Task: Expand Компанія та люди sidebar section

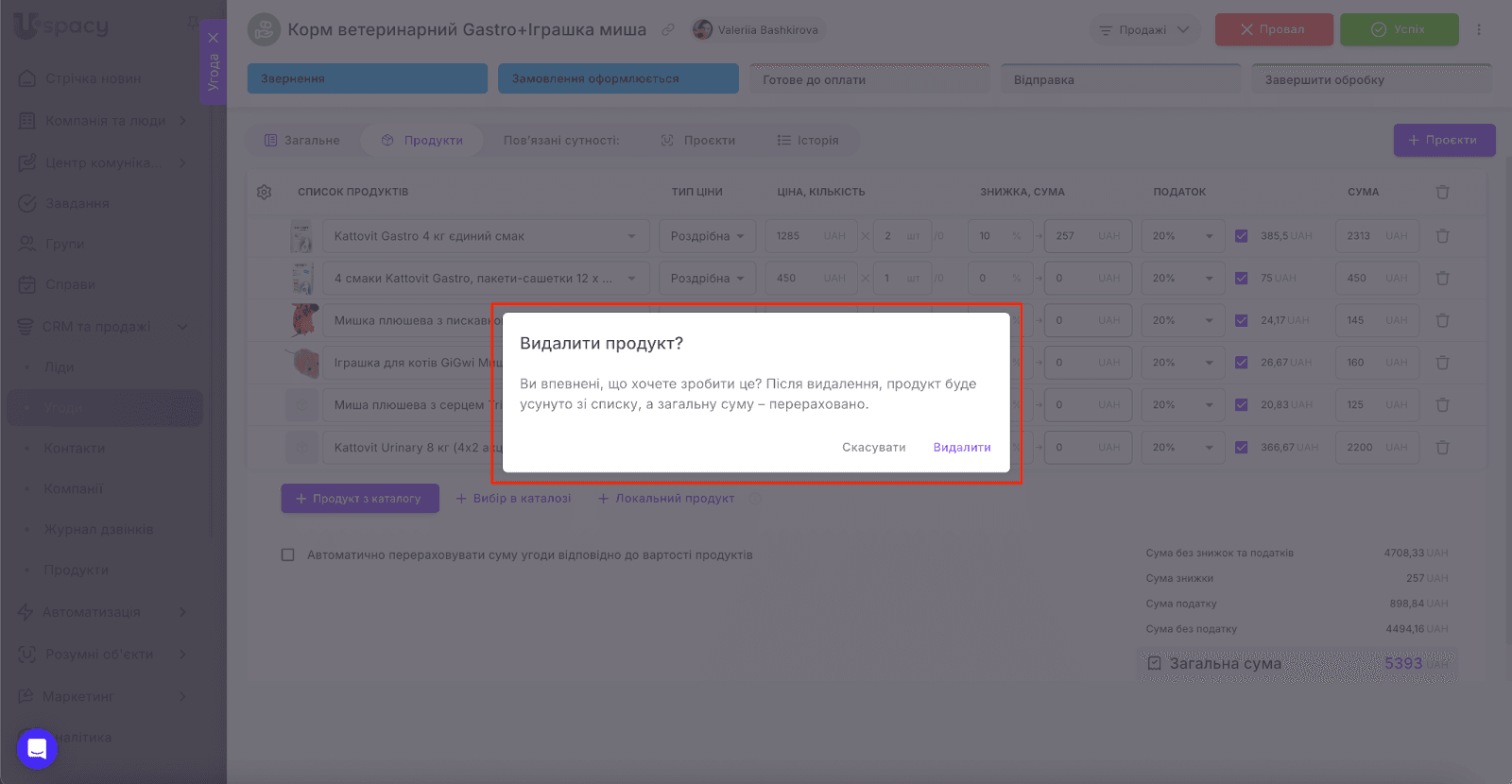Action: (x=182, y=121)
